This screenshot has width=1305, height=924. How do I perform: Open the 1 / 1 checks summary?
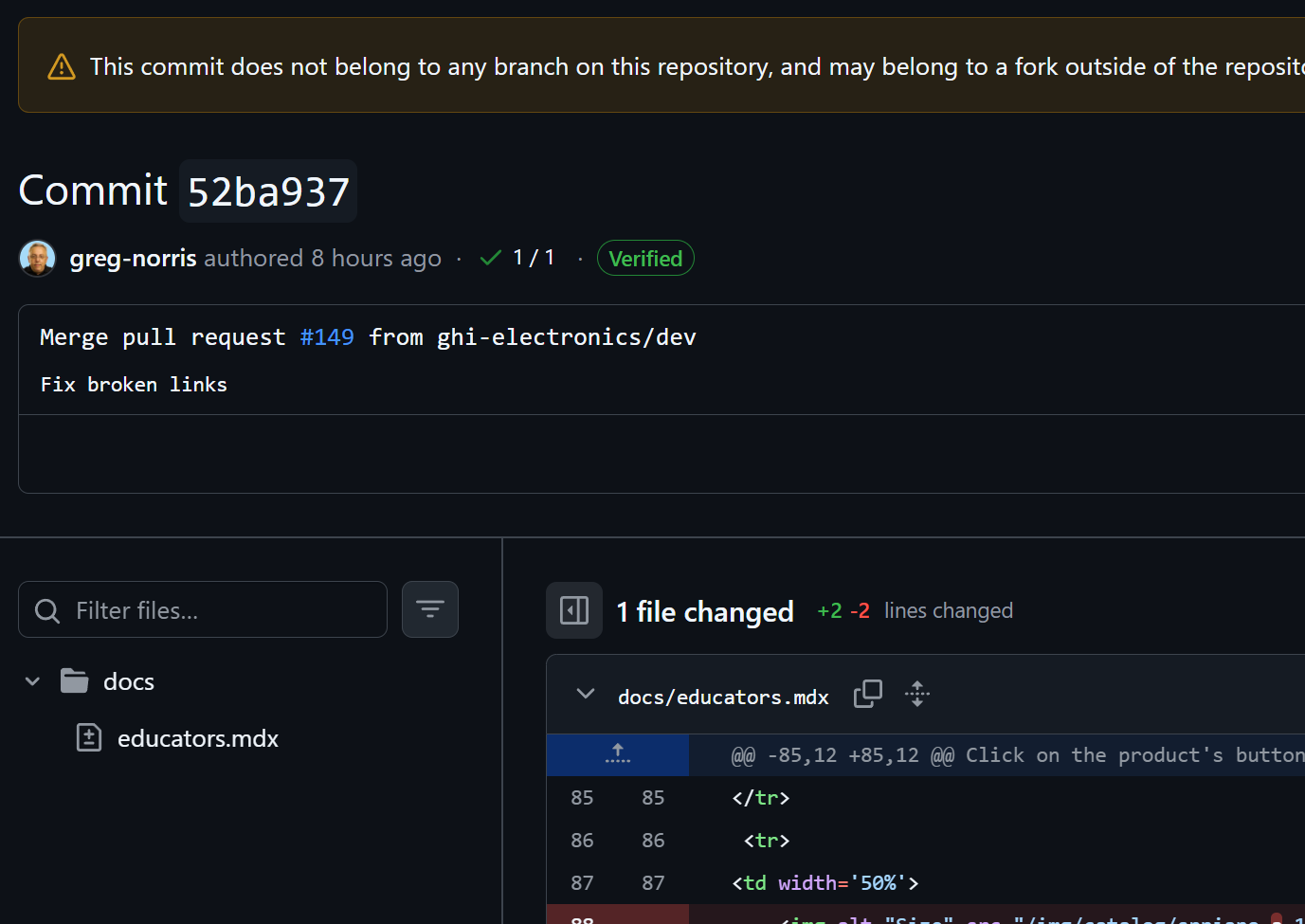click(534, 258)
